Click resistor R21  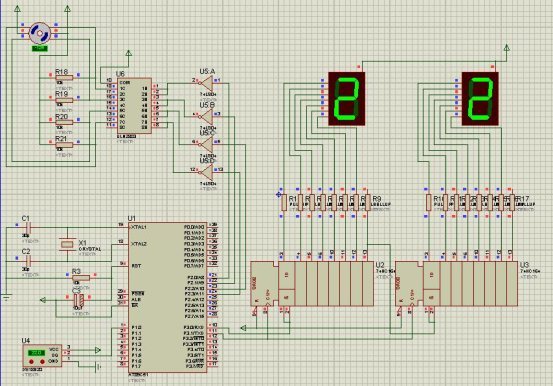click(x=64, y=145)
